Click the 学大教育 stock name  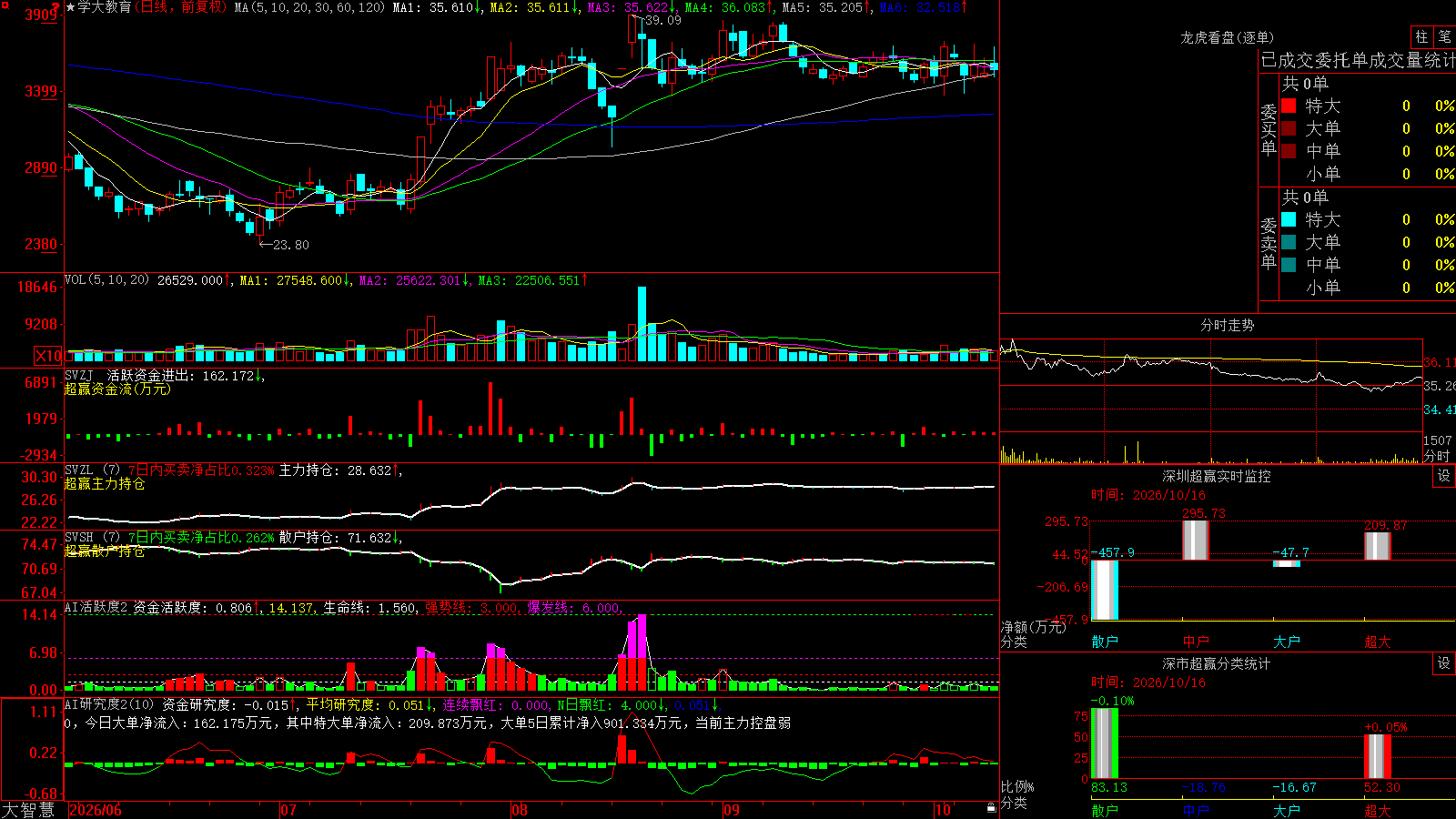[x=105, y=7]
